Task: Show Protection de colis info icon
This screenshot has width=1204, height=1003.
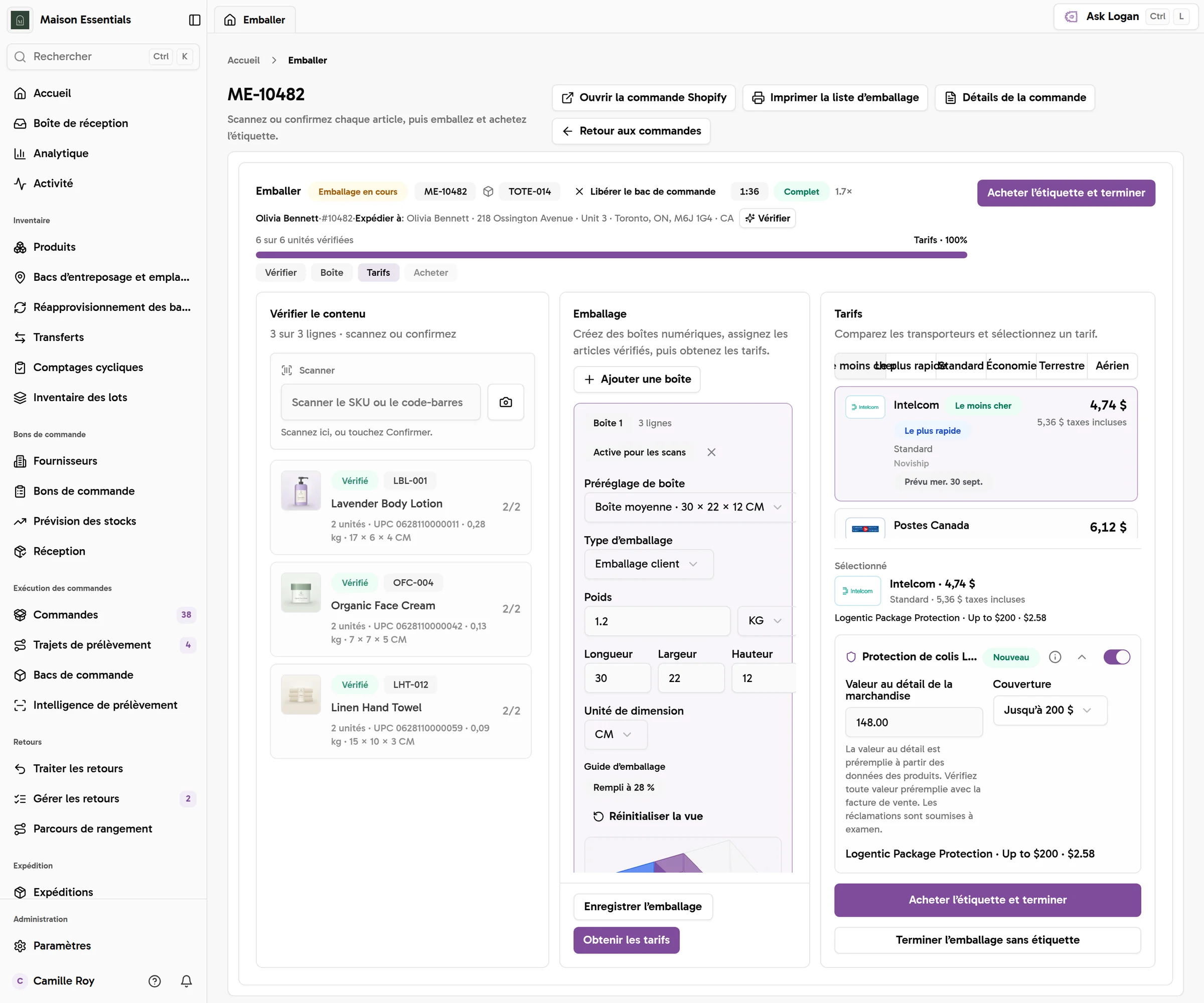Action: tap(1055, 657)
